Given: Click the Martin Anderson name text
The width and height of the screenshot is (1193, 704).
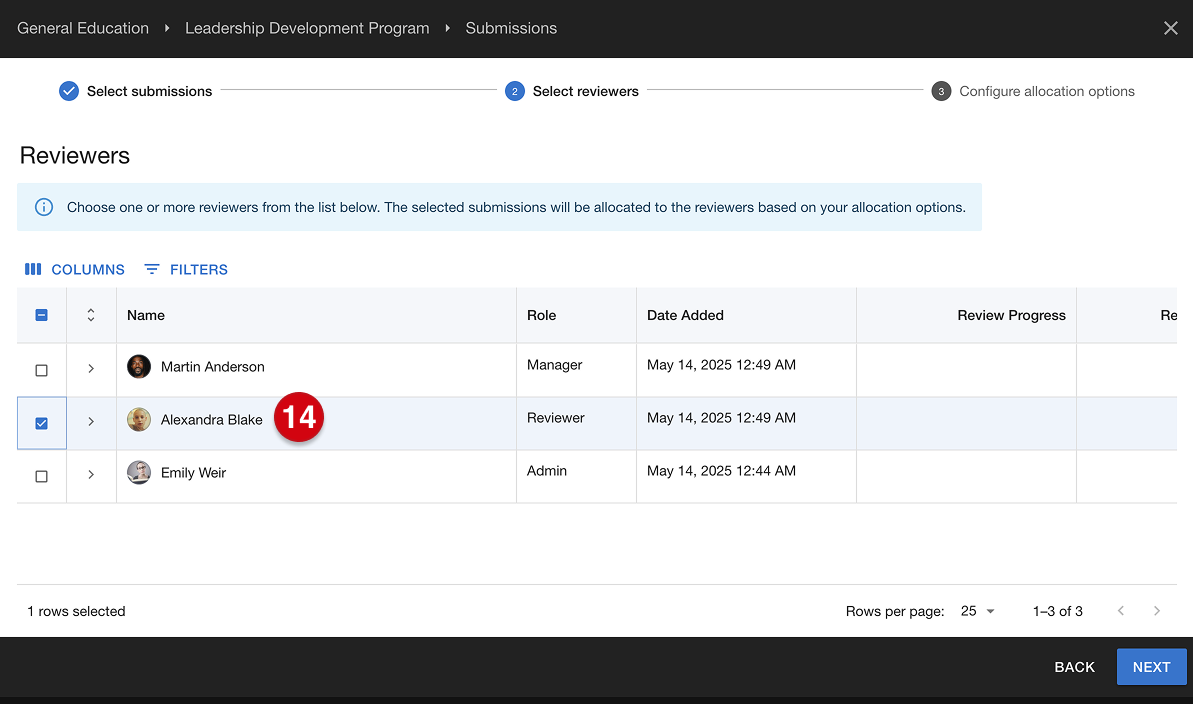Looking at the screenshot, I should [x=212, y=367].
